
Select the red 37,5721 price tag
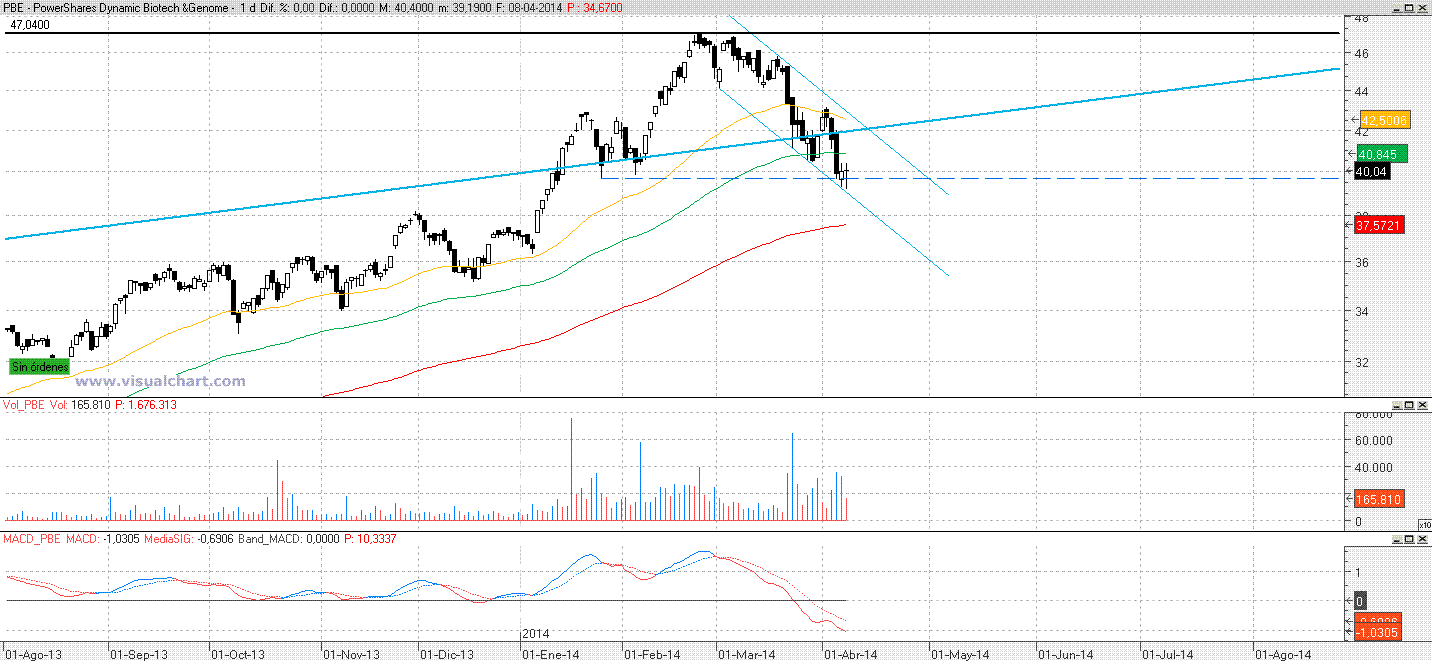1380,226
